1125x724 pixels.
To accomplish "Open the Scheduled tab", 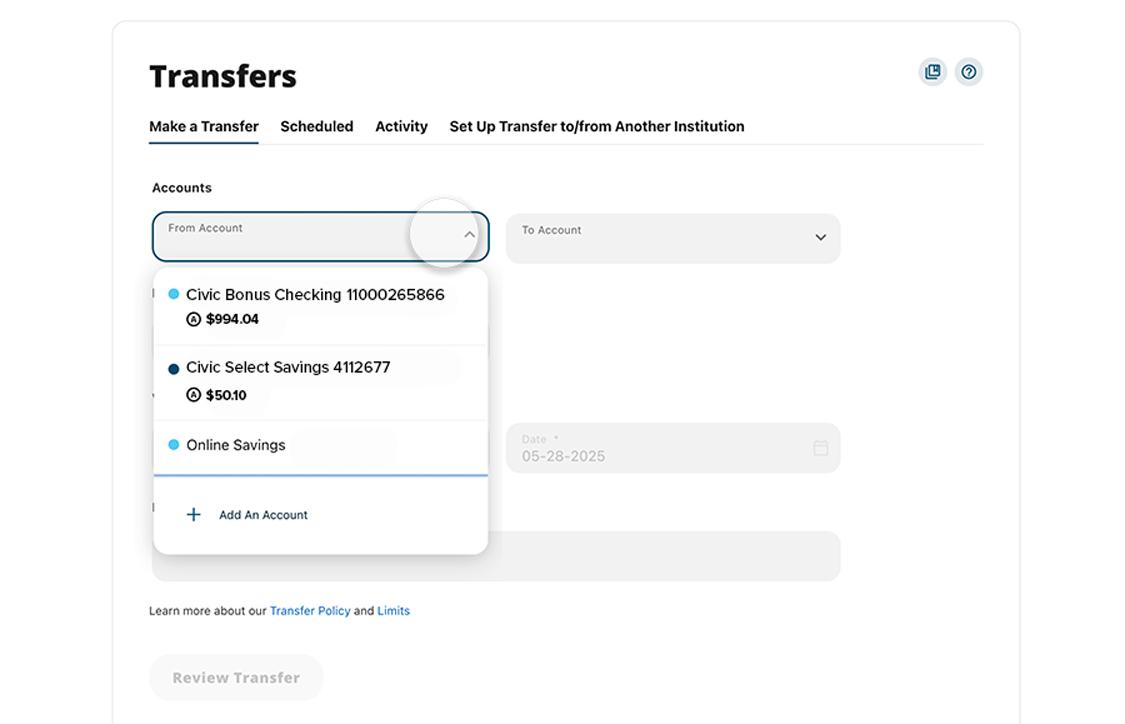I will coord(316,126).
